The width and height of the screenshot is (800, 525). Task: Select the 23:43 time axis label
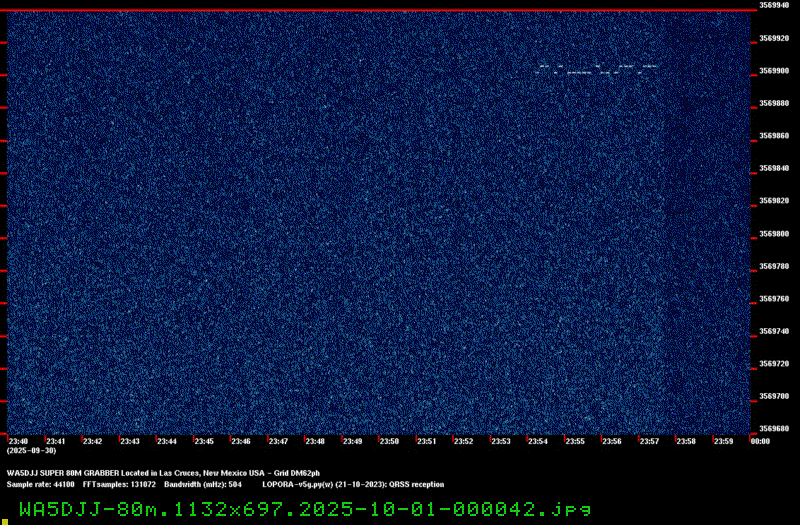coord(130,441)
